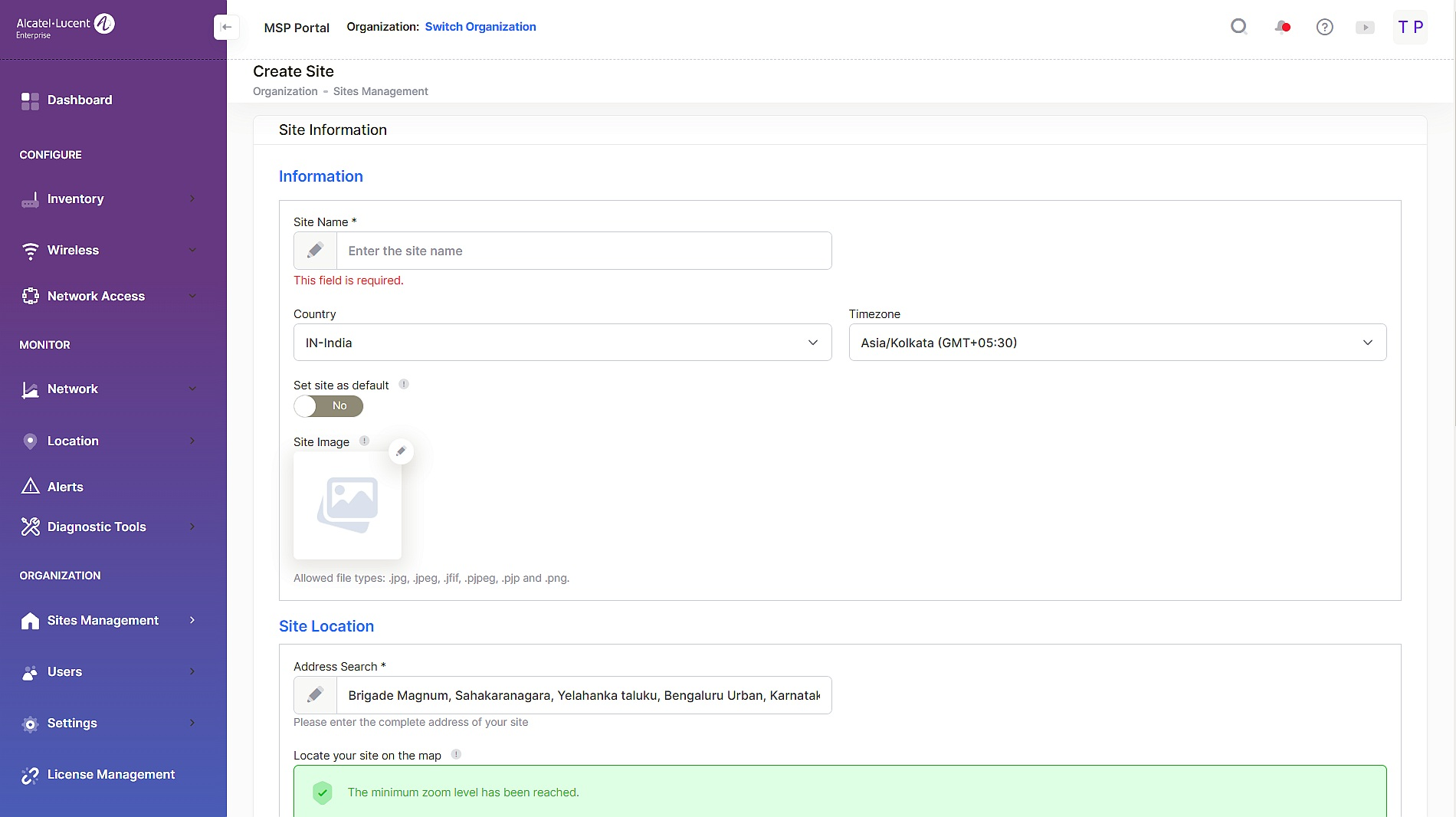Viewport: 1456px width, 817px height.
Task: Click the Site Name input field
Action: point(583,251)
